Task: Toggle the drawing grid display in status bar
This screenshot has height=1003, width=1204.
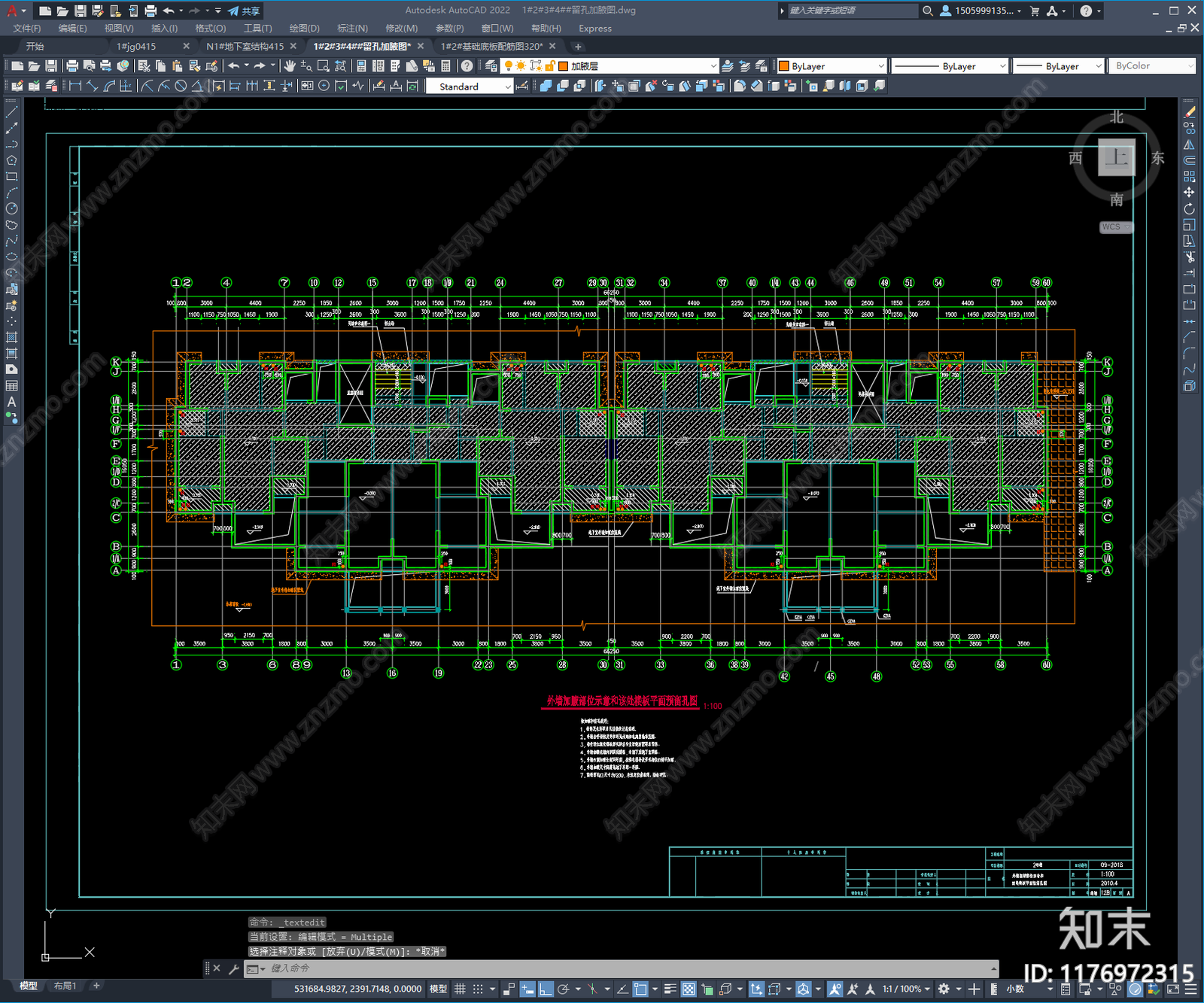Action: (460, 989)
